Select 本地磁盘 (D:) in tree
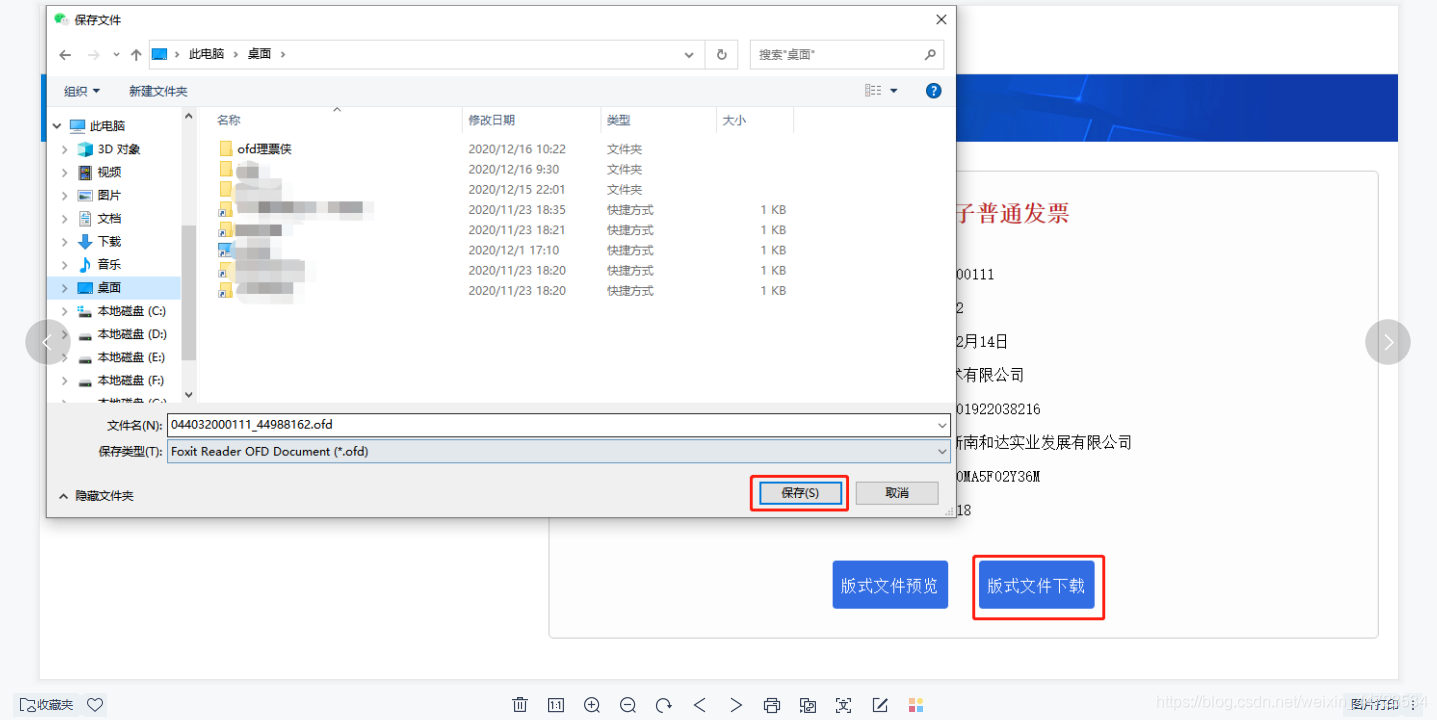The width and height of the screenshot is (1437, 720). (131, 334)
